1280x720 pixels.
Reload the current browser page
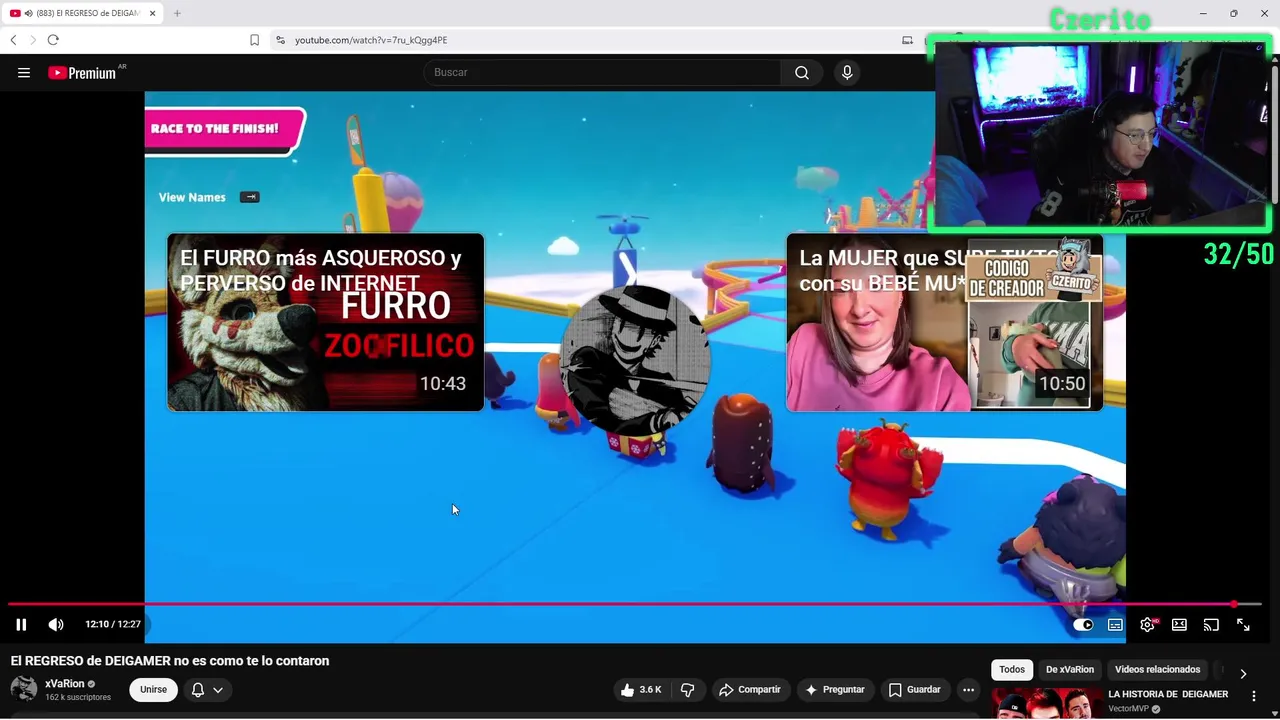(53, 40)
